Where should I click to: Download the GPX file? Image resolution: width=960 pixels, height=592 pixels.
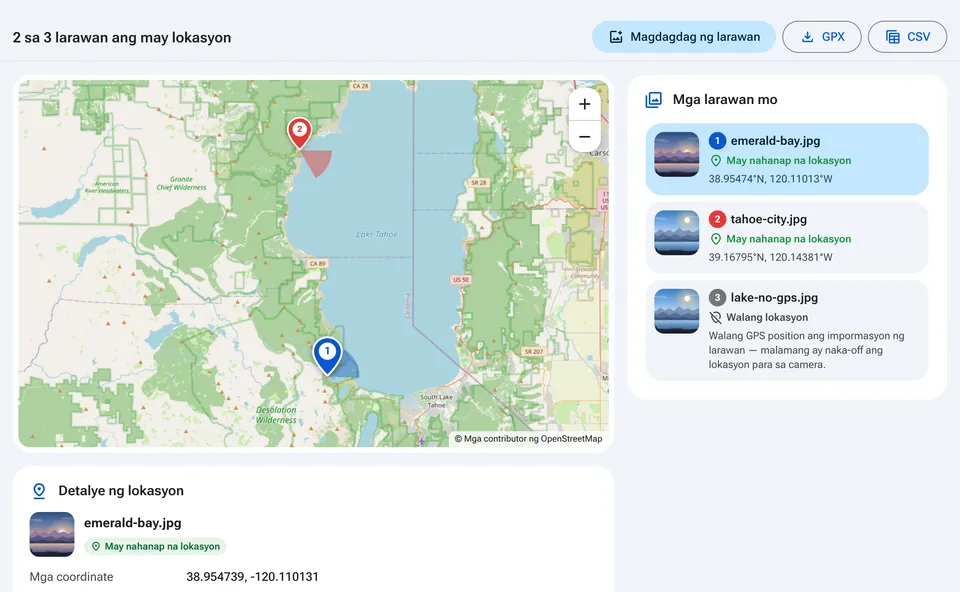[822, 37]
